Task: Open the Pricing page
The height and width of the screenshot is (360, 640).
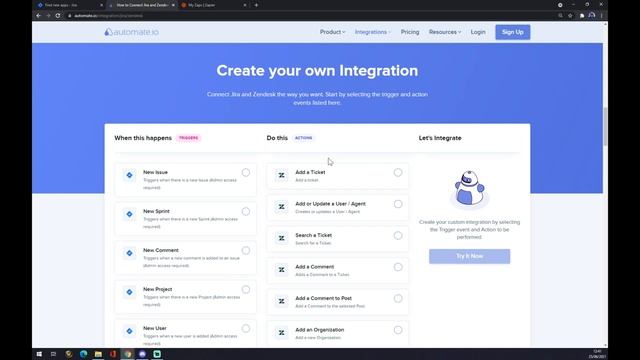Action: 410,32
